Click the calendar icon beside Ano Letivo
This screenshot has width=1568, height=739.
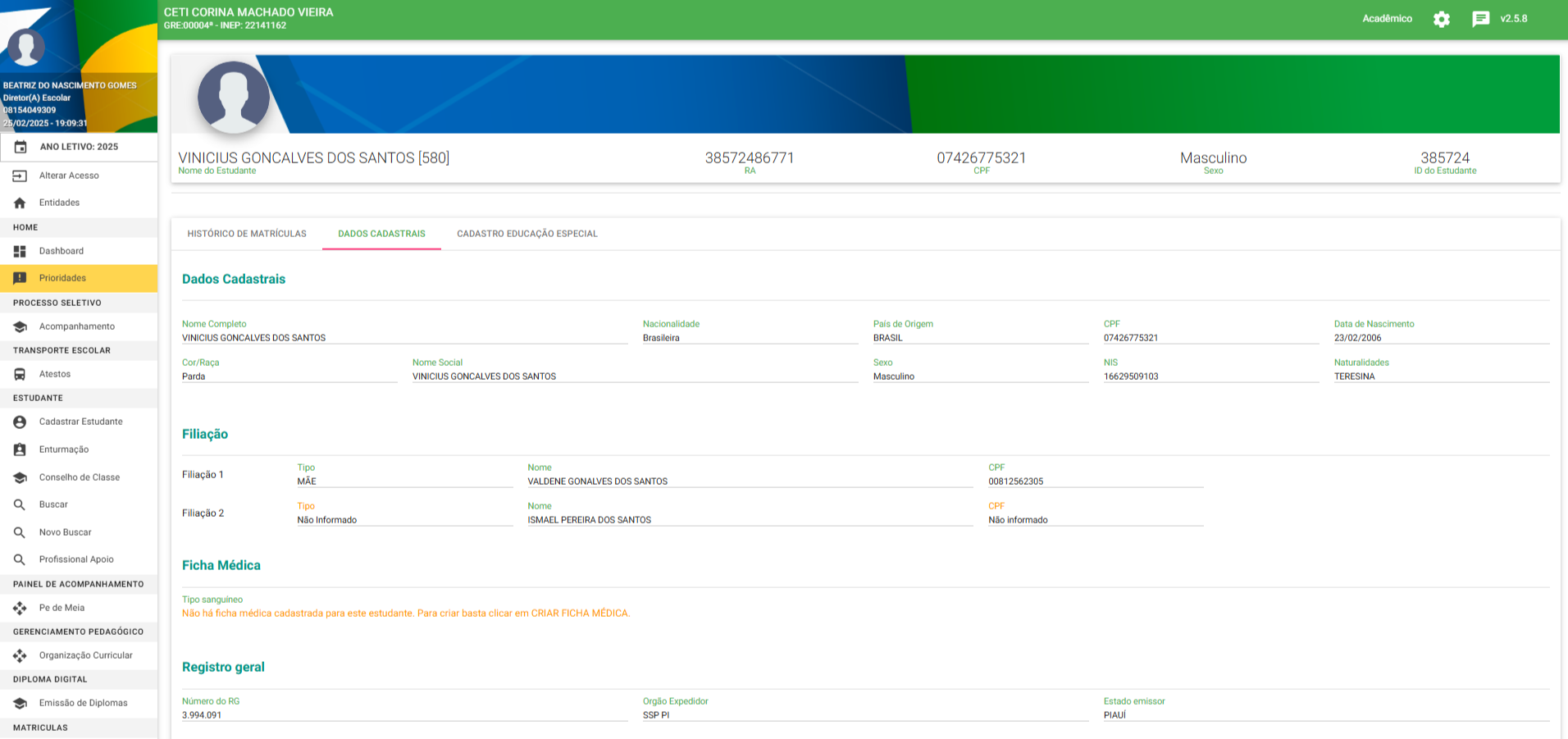tap(21, 147)
